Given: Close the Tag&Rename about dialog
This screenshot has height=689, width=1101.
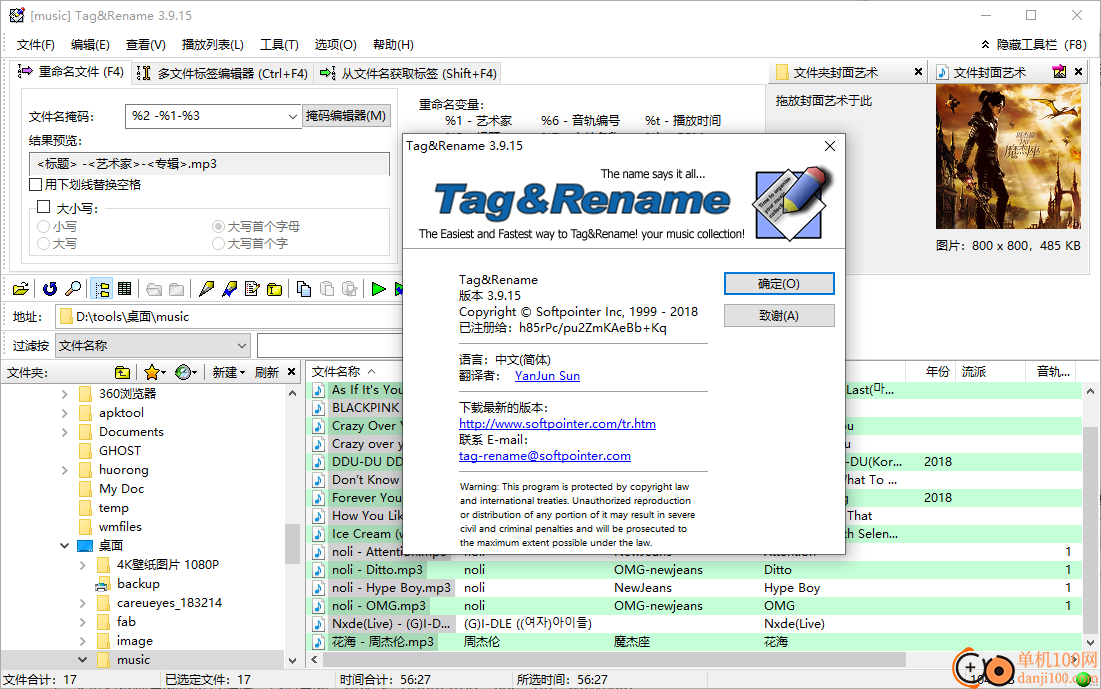Looking at the screenshot, I should tap(830, 146).
